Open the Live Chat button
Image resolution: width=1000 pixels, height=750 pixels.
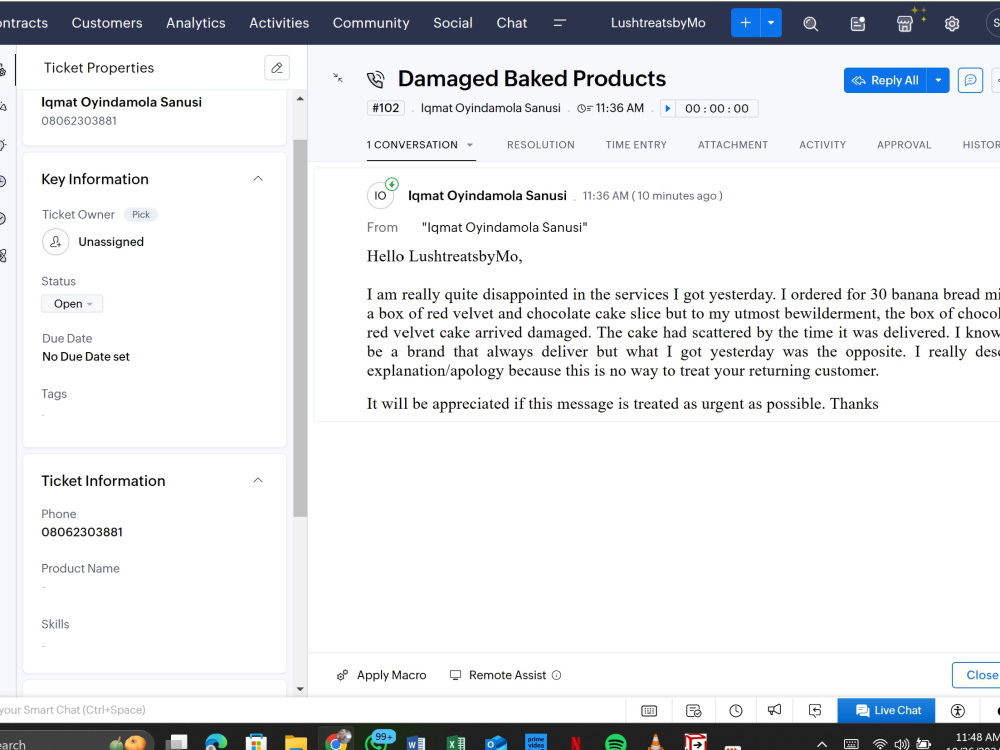886,710
